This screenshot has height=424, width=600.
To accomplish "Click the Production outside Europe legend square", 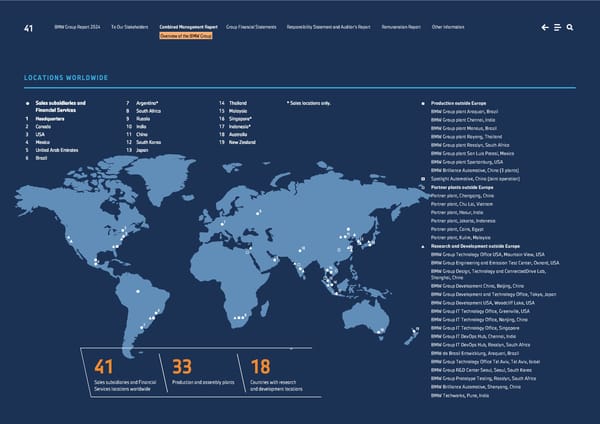I will 424,103.
